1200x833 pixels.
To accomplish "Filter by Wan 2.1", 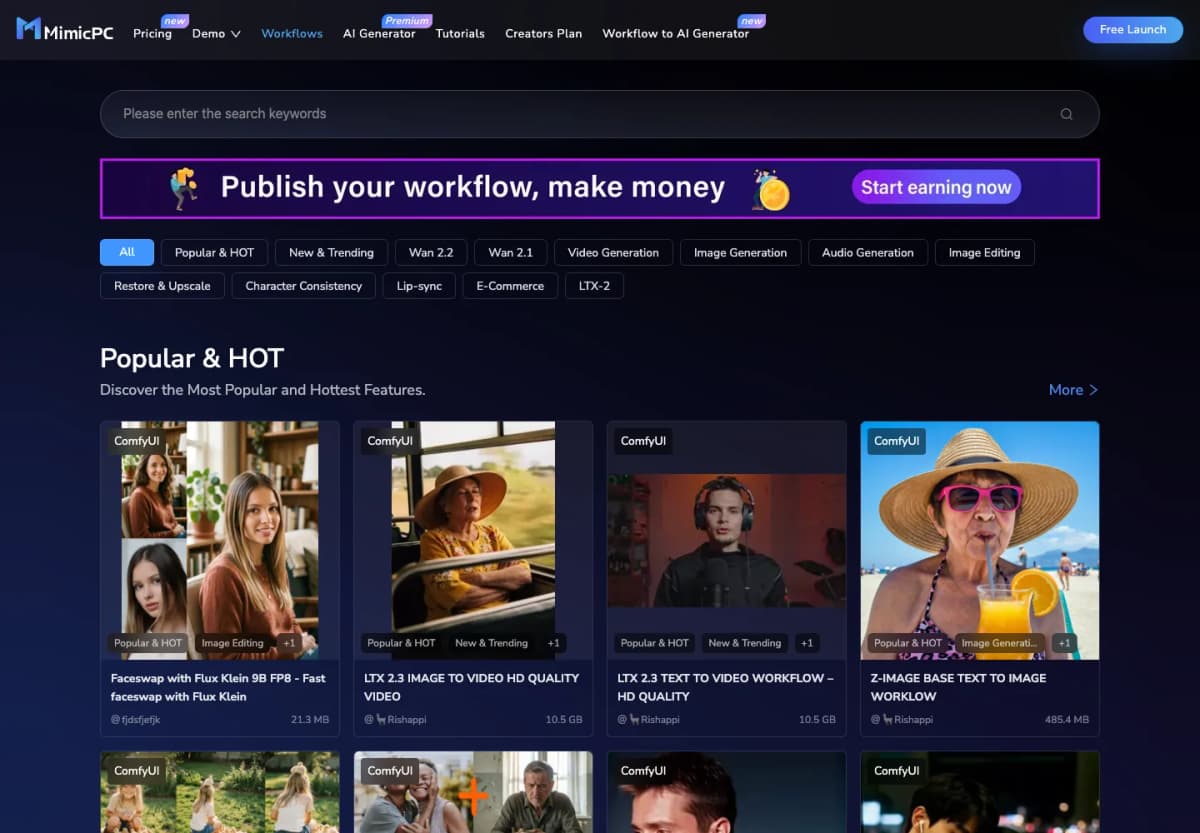I will pos(510,252).
